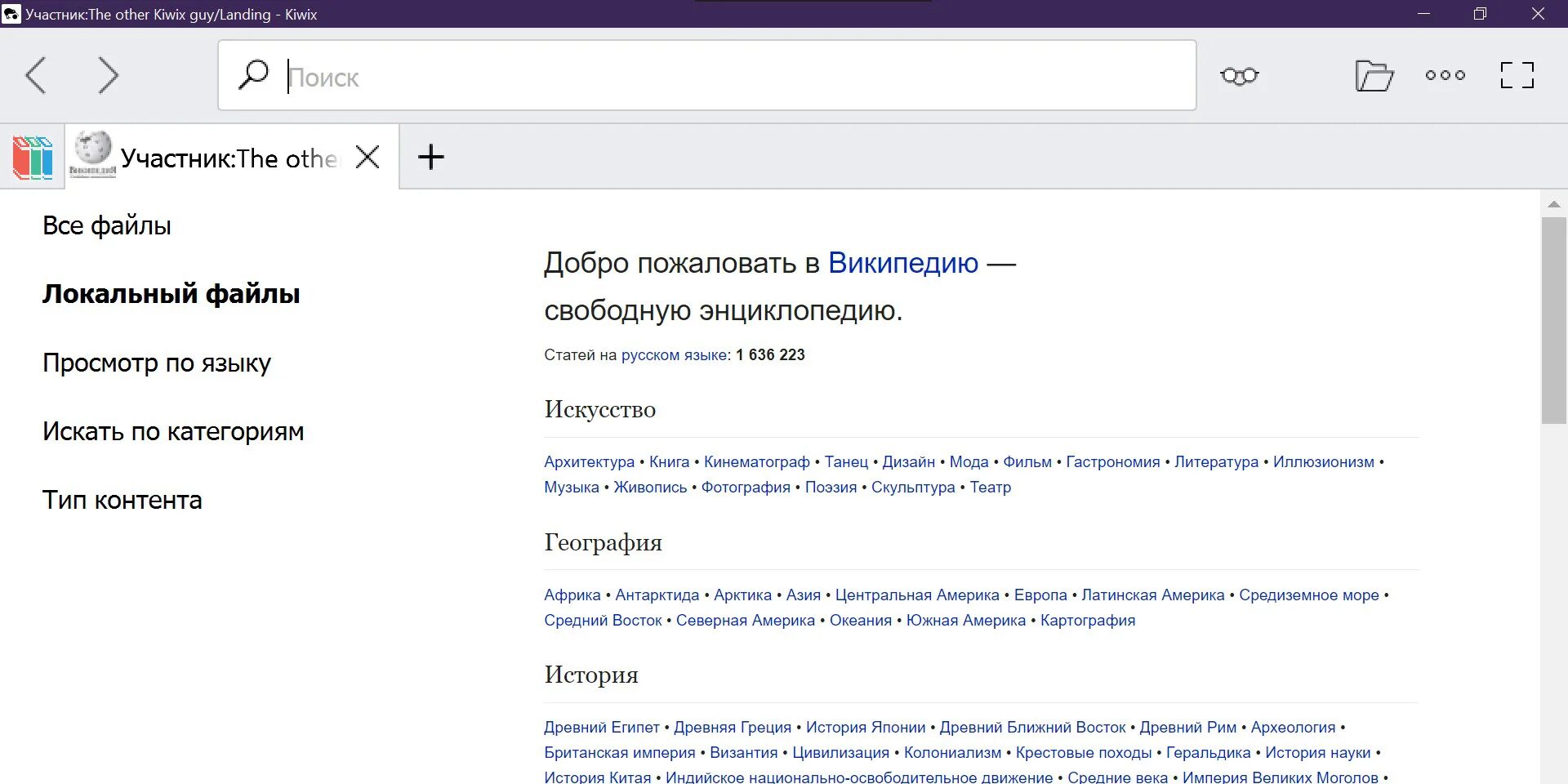The width and height of the screenshot is (1568, 784).
Task: Open the Антарктида link
Action: (657, 595)
